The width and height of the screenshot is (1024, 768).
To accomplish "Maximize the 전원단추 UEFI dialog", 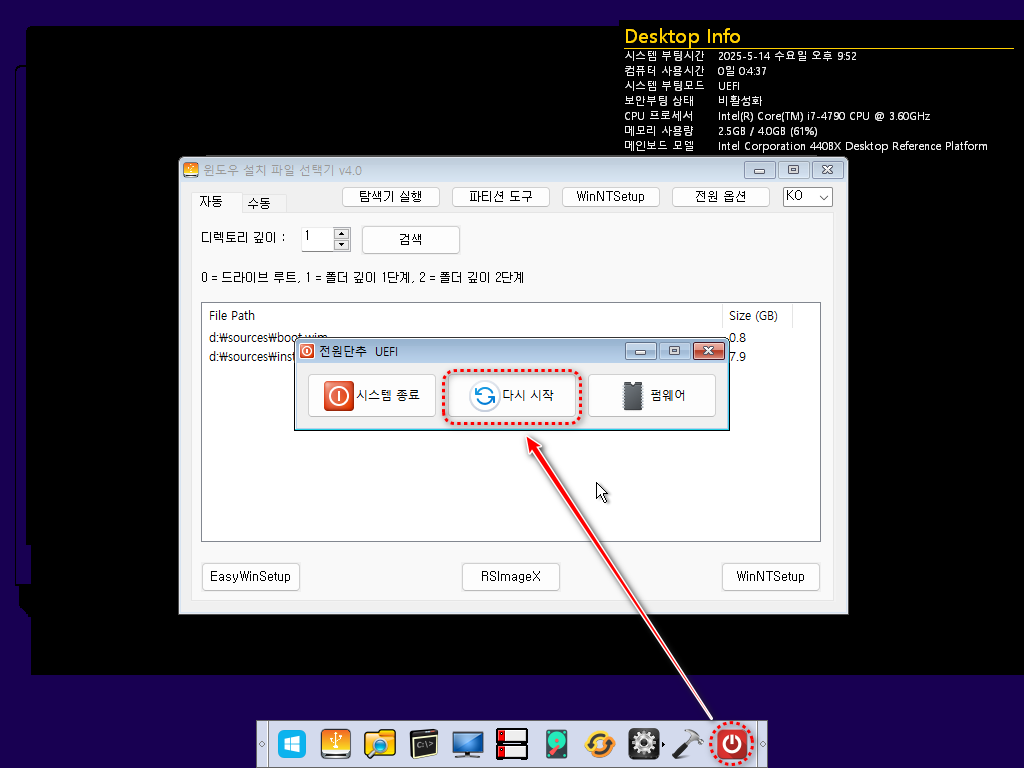I will pos(675,351).
